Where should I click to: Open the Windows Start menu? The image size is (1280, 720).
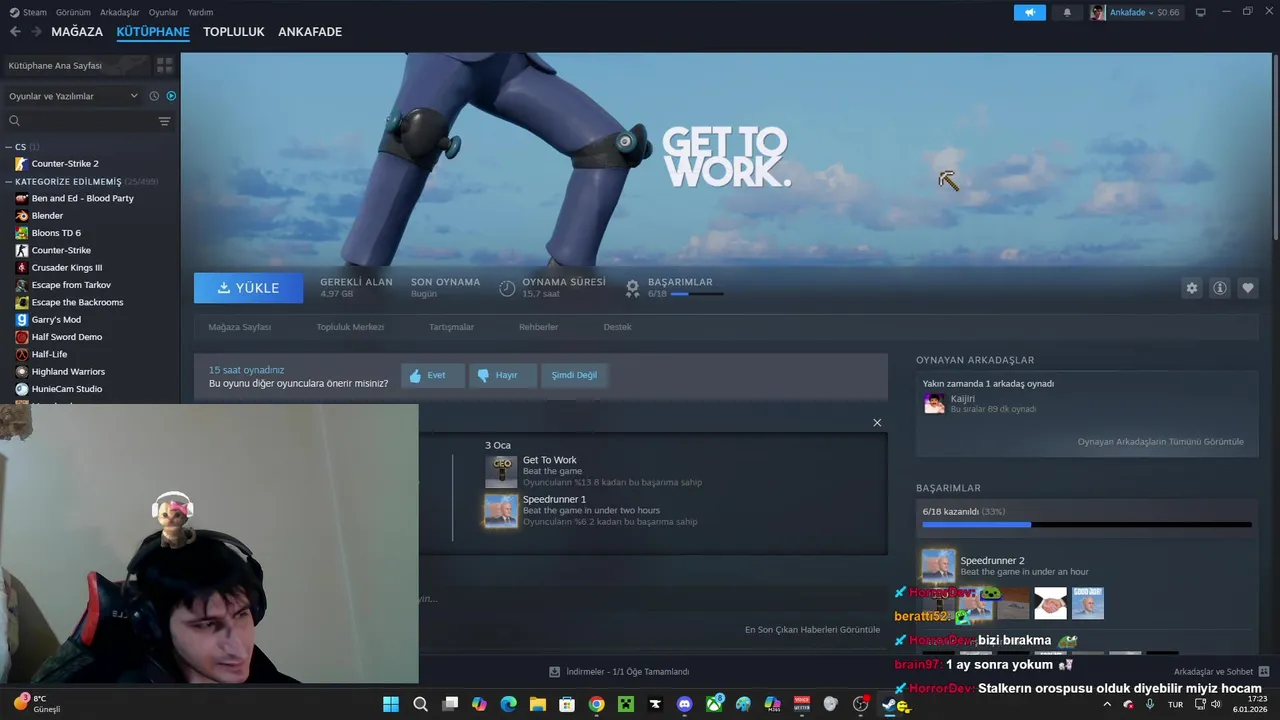[x=391, y=704]
